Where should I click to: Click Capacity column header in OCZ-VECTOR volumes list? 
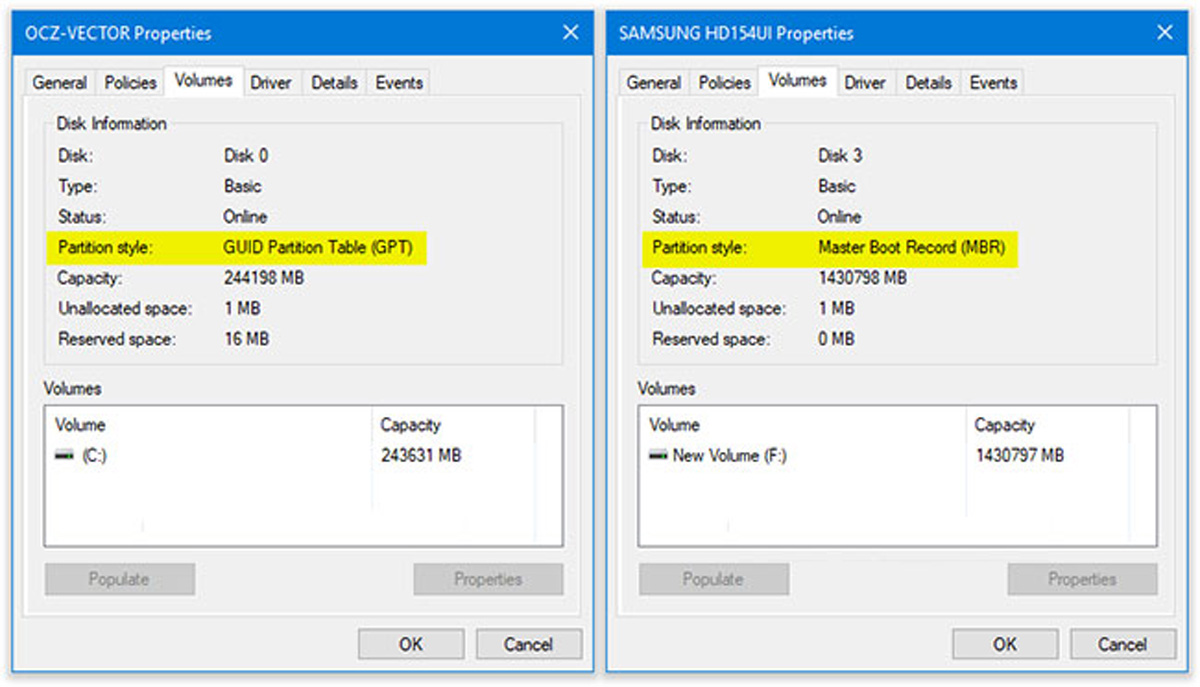[410, 425]
